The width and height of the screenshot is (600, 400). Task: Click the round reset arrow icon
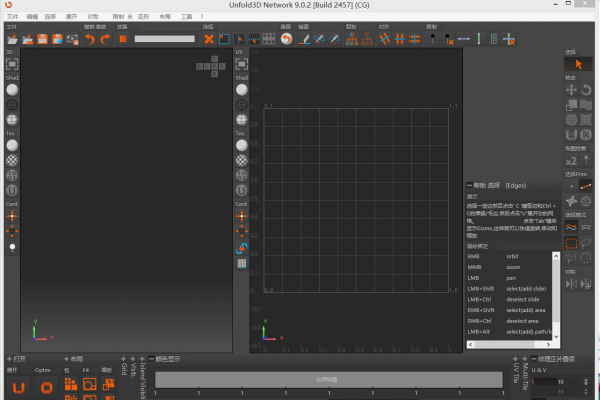(286, 39)
